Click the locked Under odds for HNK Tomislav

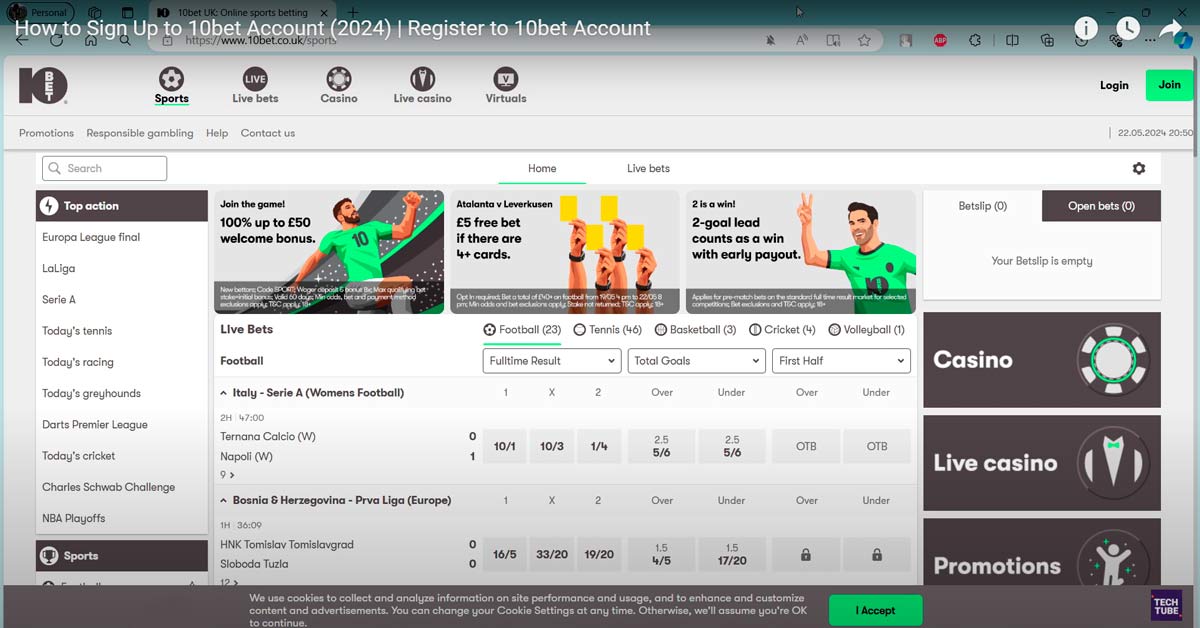pyautogui.click(x=877, y=555)
